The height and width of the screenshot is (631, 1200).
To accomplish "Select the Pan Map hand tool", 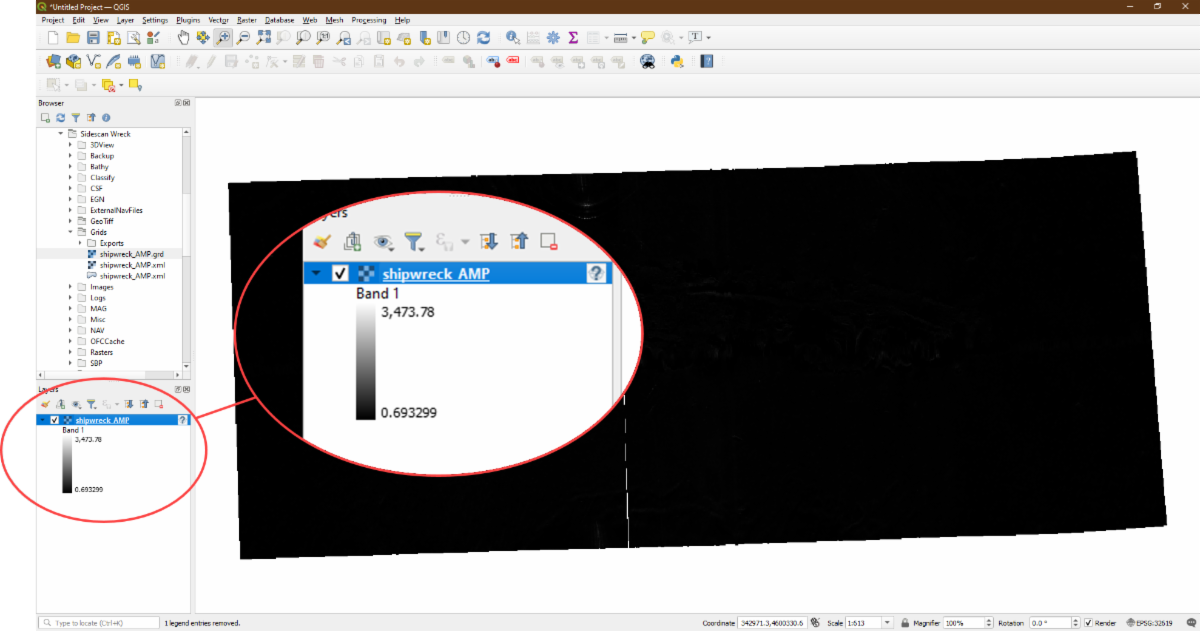I will [x=183, y=38].
